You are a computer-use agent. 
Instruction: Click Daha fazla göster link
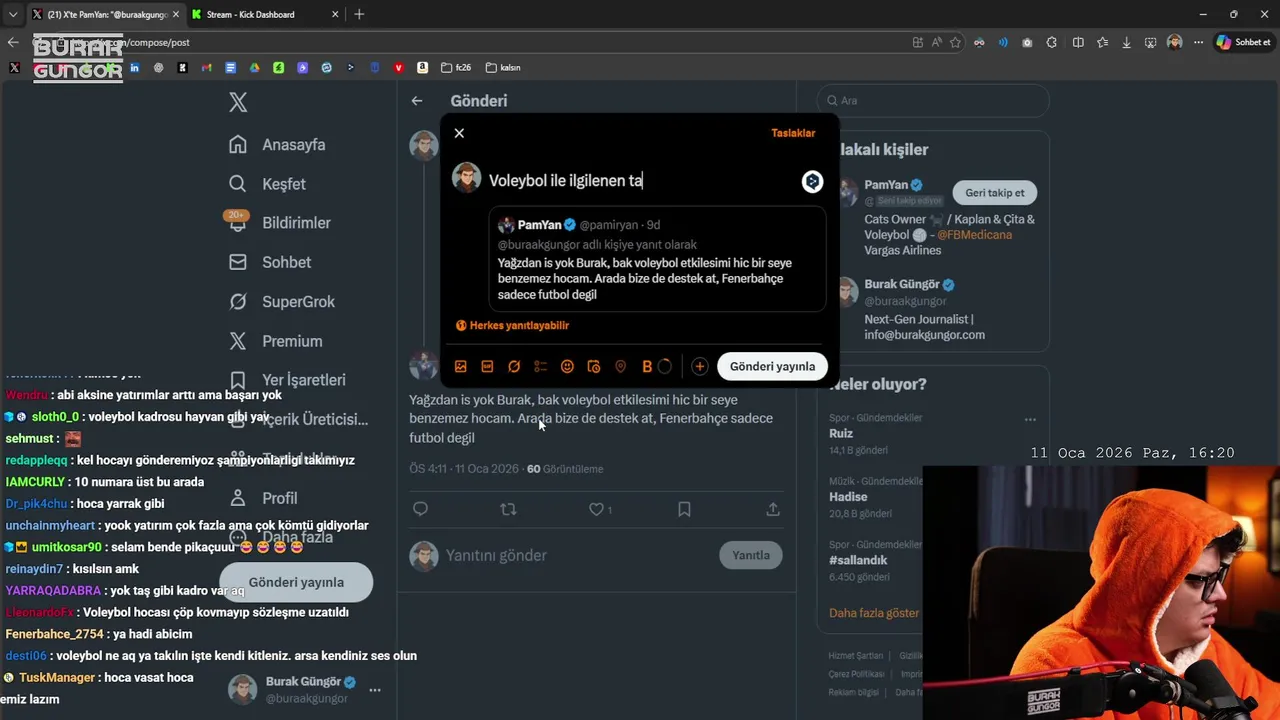tap(874, 613)
